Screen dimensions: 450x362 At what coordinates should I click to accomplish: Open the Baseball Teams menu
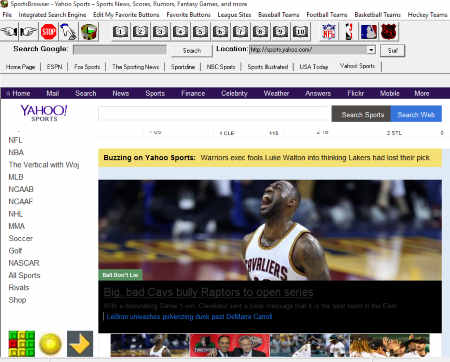click(279, 15)
